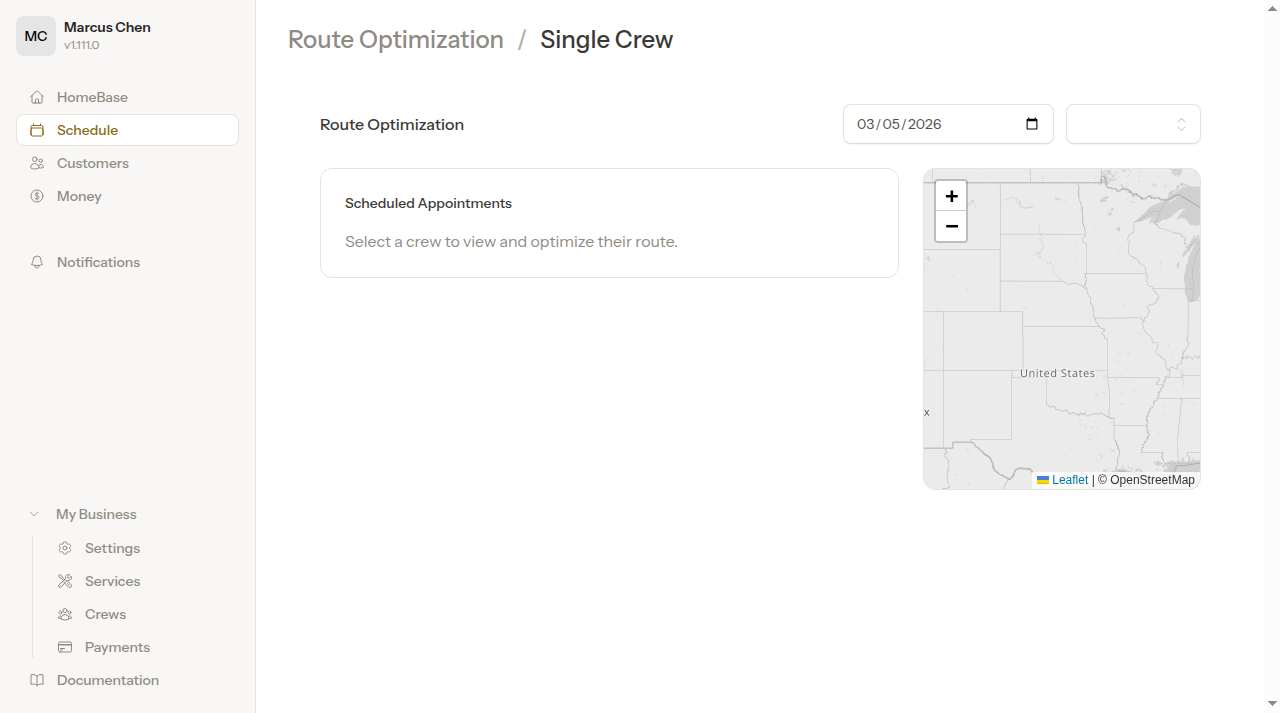Open the Schedule section icon in sidebar
1280x713 pixels.
(37, 130)
